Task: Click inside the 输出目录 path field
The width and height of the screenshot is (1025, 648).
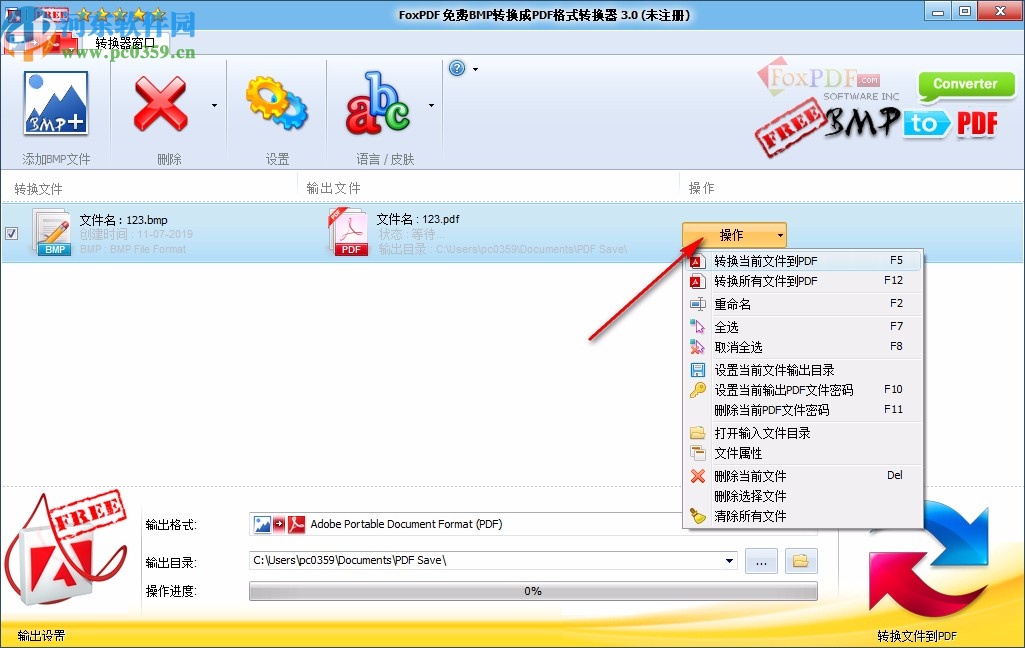Action: point(450,561)
